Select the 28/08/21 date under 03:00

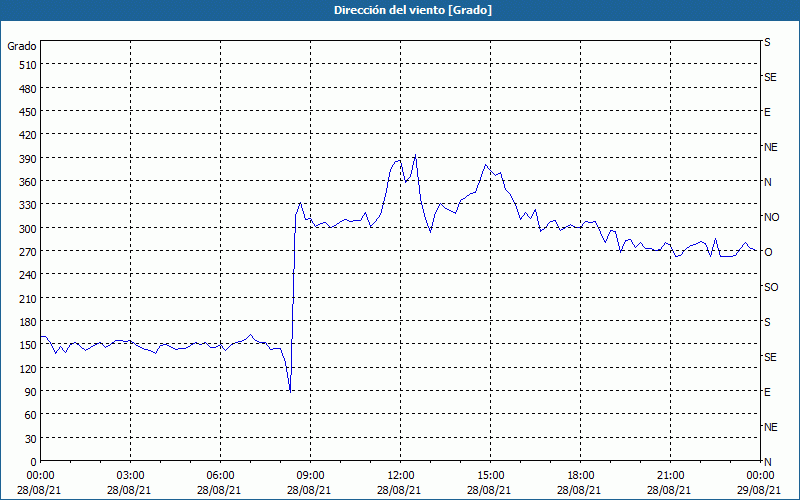(x=130, y=490)
